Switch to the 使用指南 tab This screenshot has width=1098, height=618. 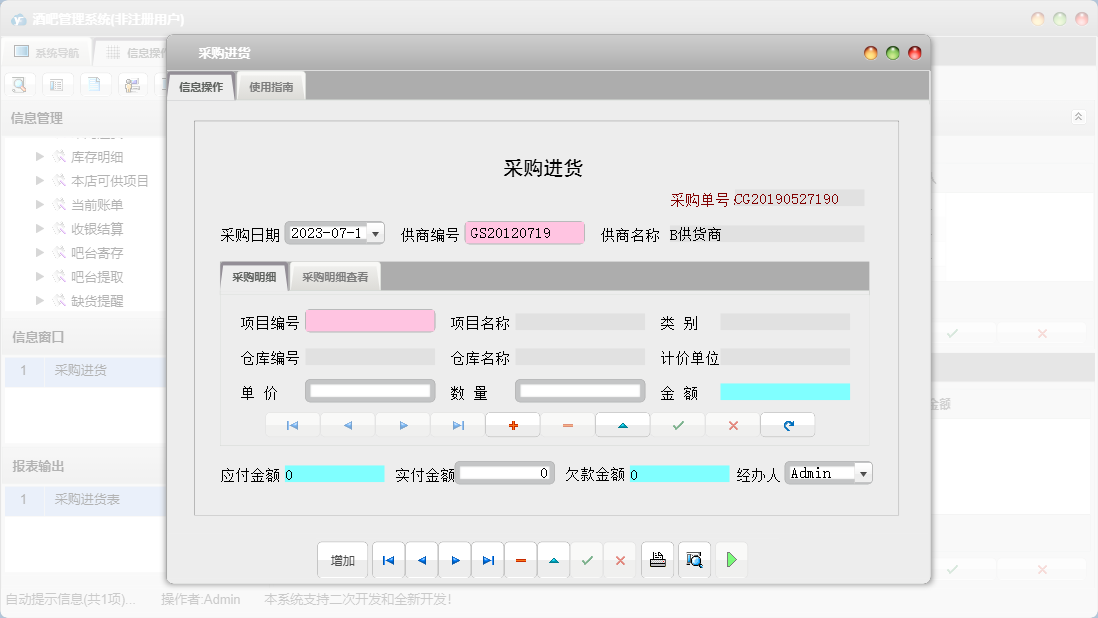[x=270, y=86]
